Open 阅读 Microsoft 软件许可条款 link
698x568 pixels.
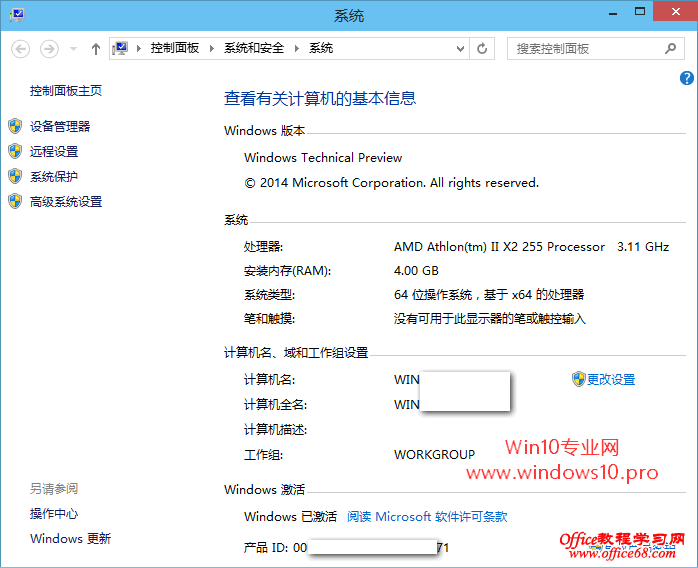click(427, 516)
